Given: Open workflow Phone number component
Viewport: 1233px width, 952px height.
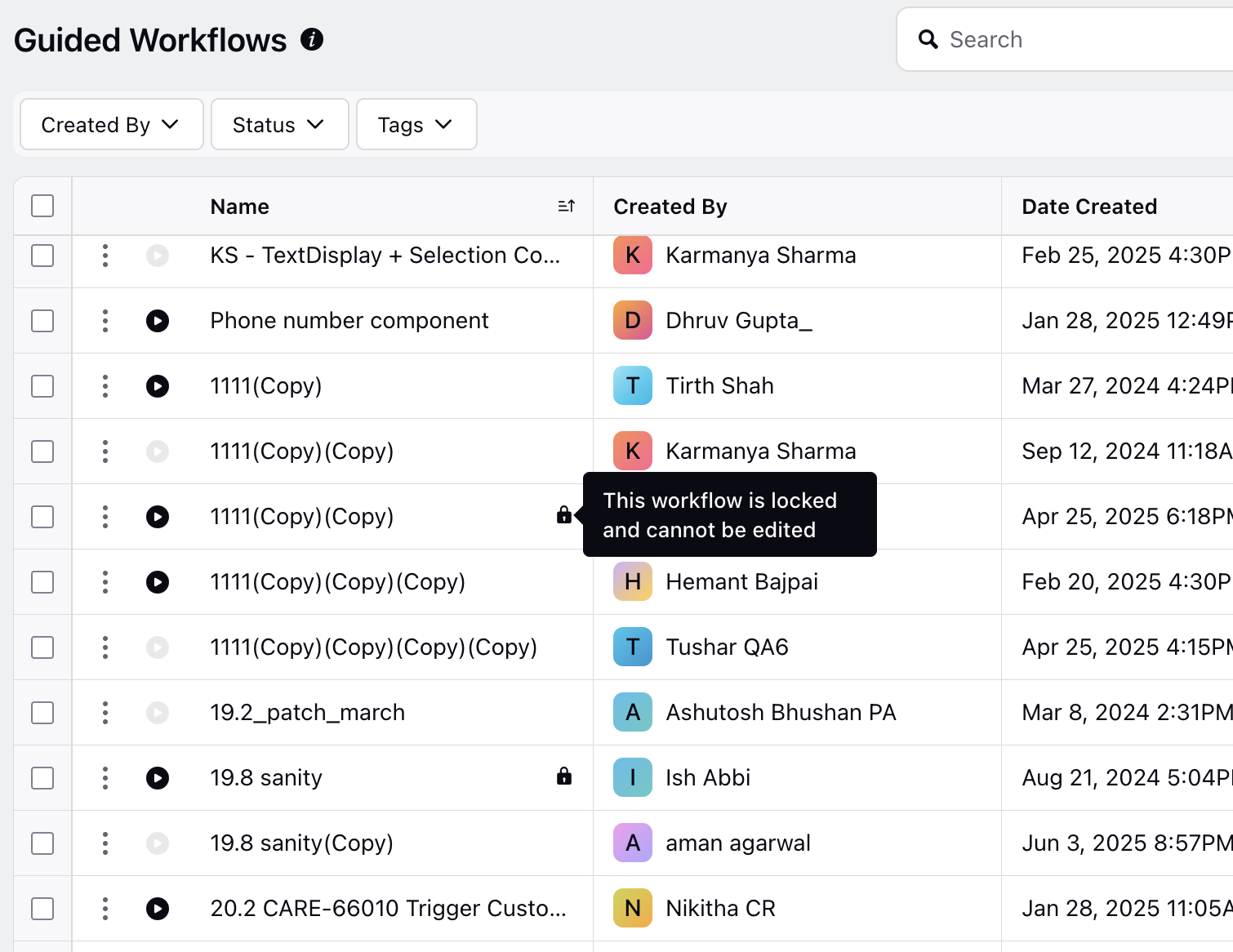Looking at the screenshot, I should [349, 321].
